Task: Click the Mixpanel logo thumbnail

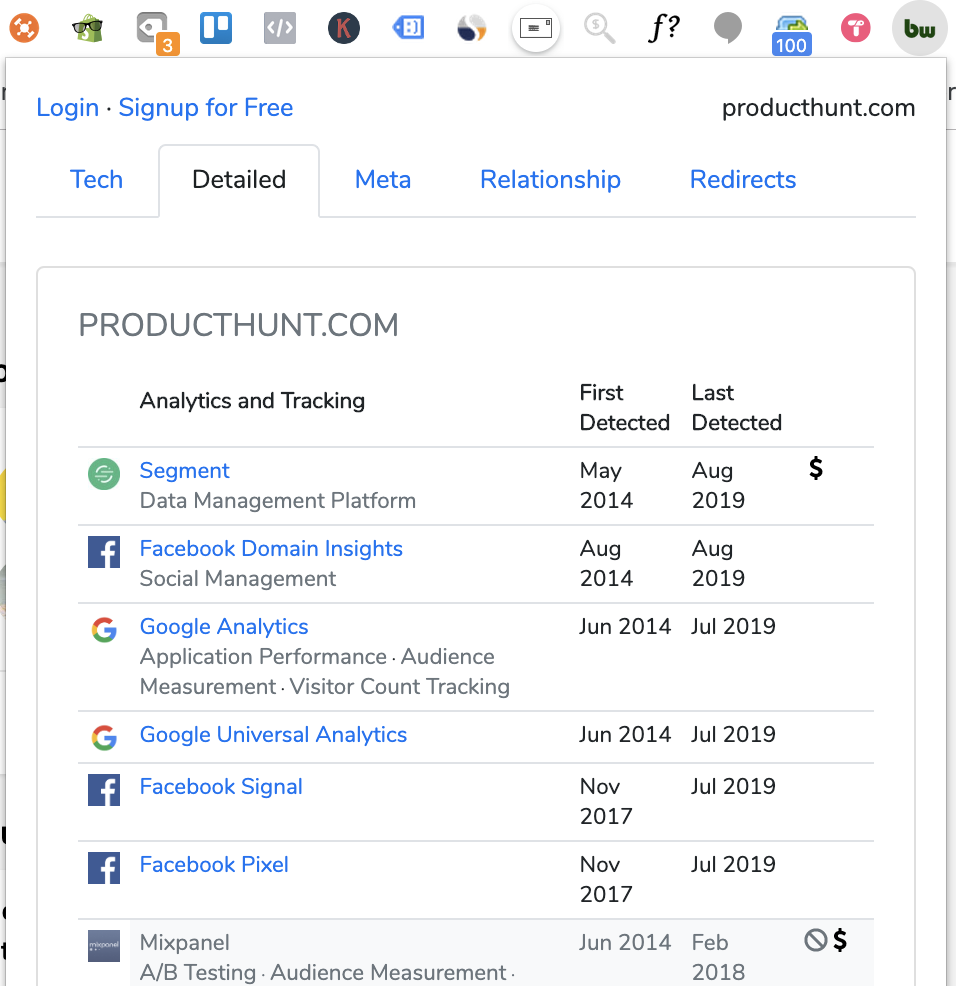Action: (104, 946)
